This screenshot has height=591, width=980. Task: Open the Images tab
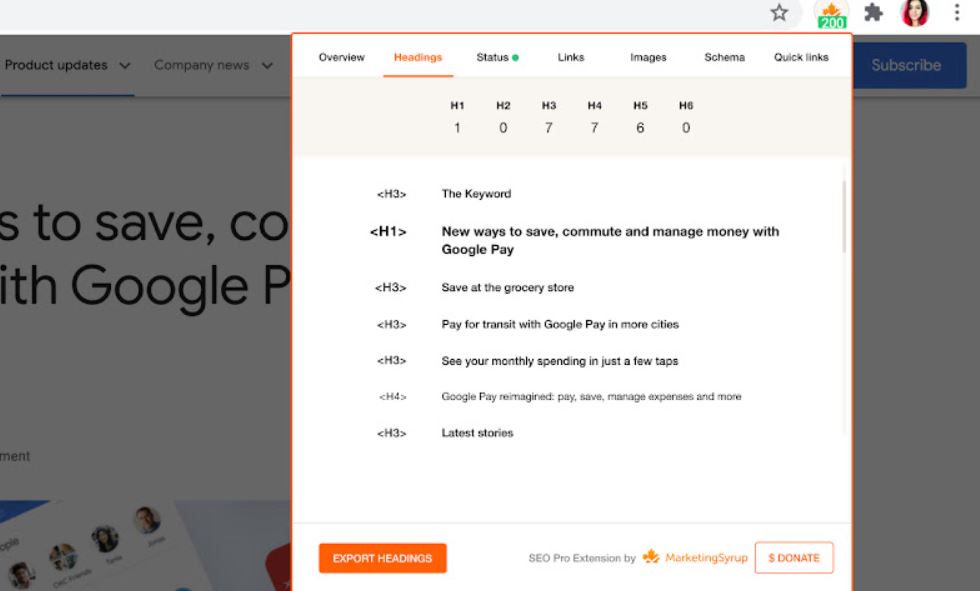(x=648, y=57)
